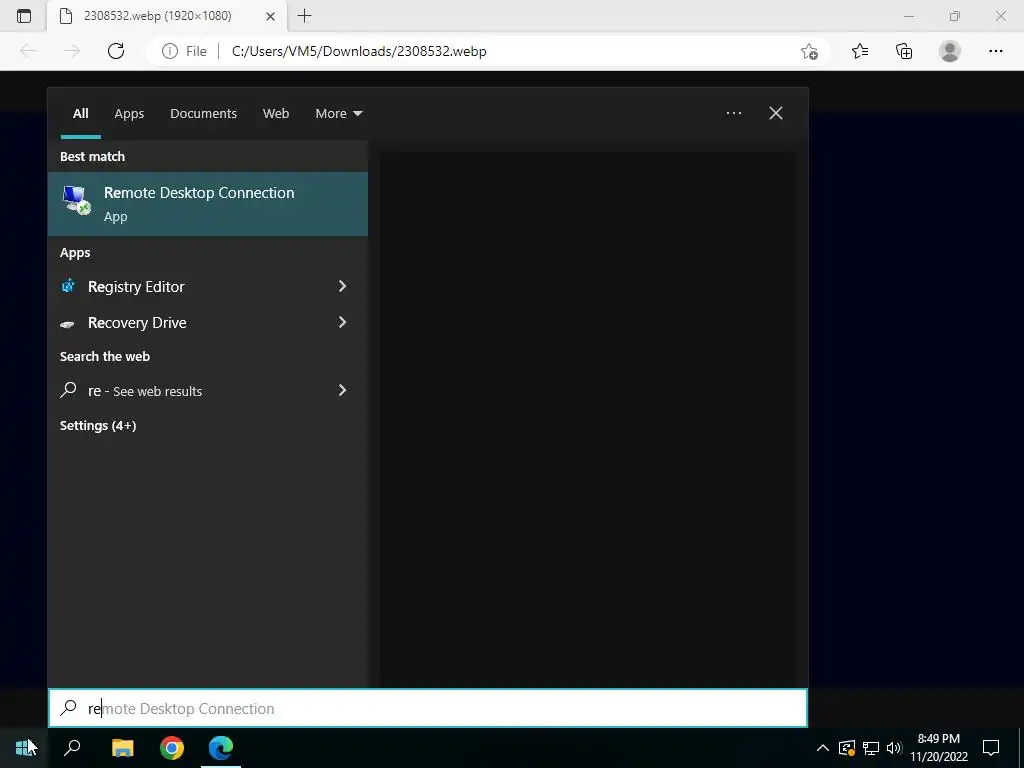Image resolution: width=1024 pixels, height=768 pixels.
Task: Click the taskbar search magnifier icon
Action: coord(72,748)
